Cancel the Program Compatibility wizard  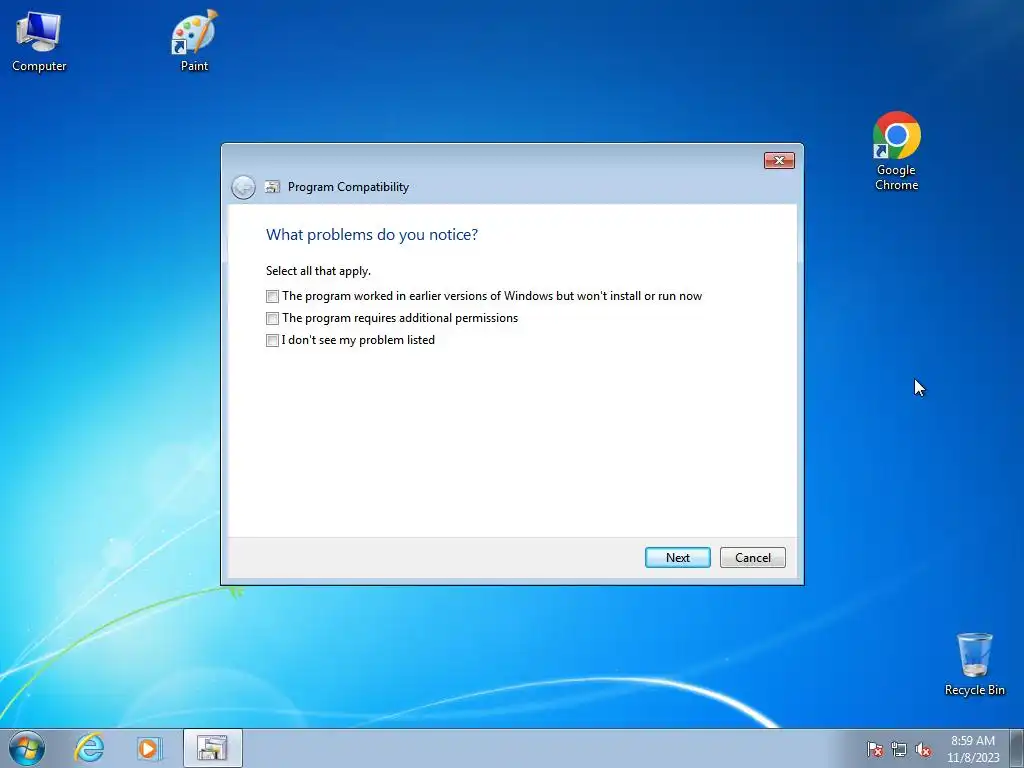(752, 558)
